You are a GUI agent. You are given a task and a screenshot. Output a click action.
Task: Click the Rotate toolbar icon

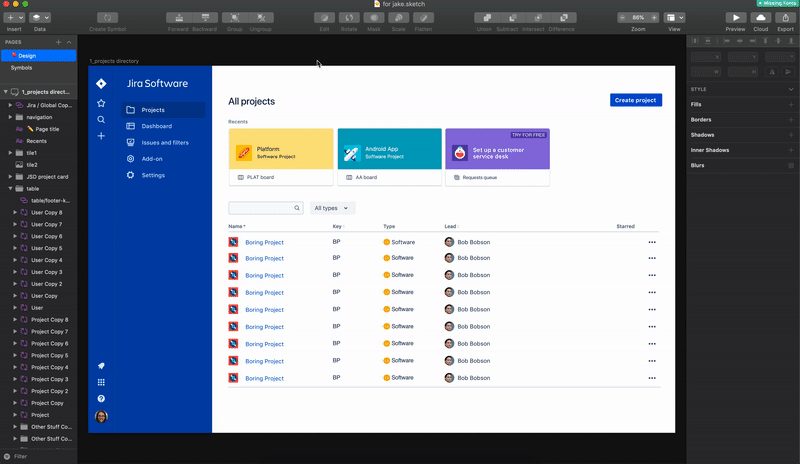349,17
